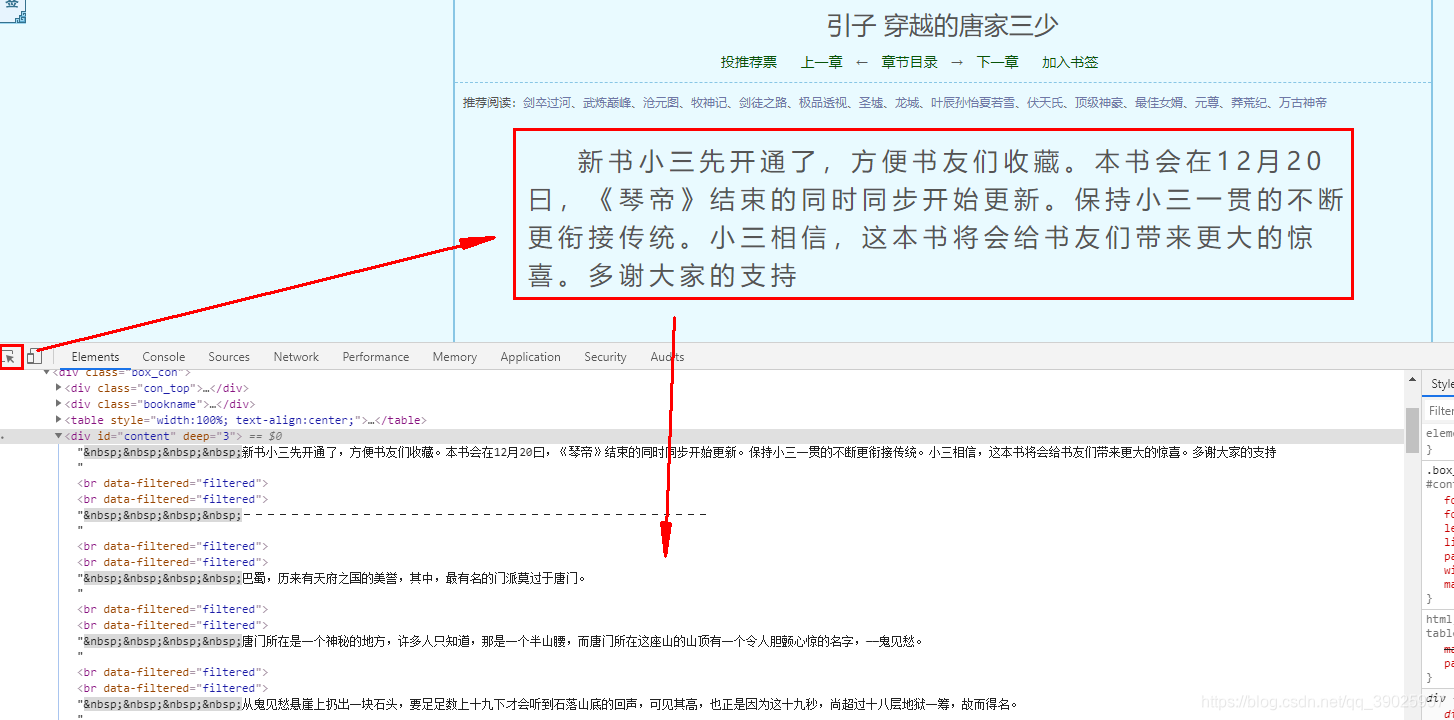Screen dimensions: 1454x720
Task: Collapse the div id="content" node
Action: (58, 436)
